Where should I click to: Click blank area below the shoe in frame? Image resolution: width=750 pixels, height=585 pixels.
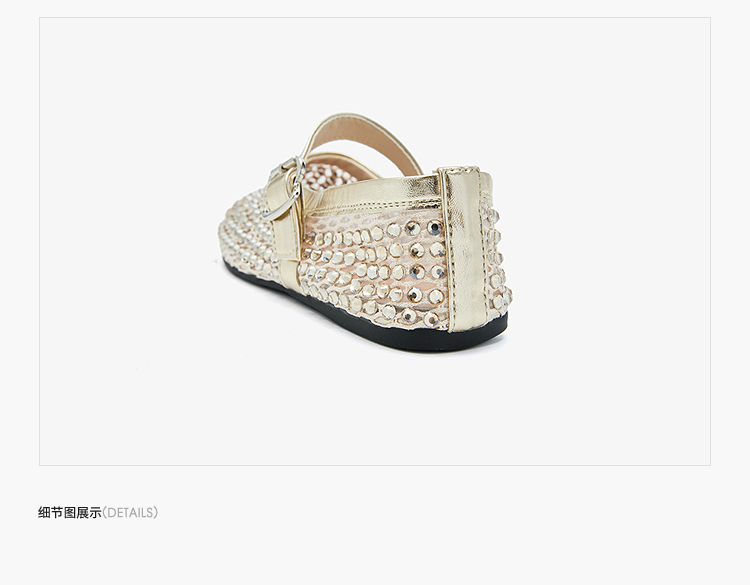tap(375, 409)
